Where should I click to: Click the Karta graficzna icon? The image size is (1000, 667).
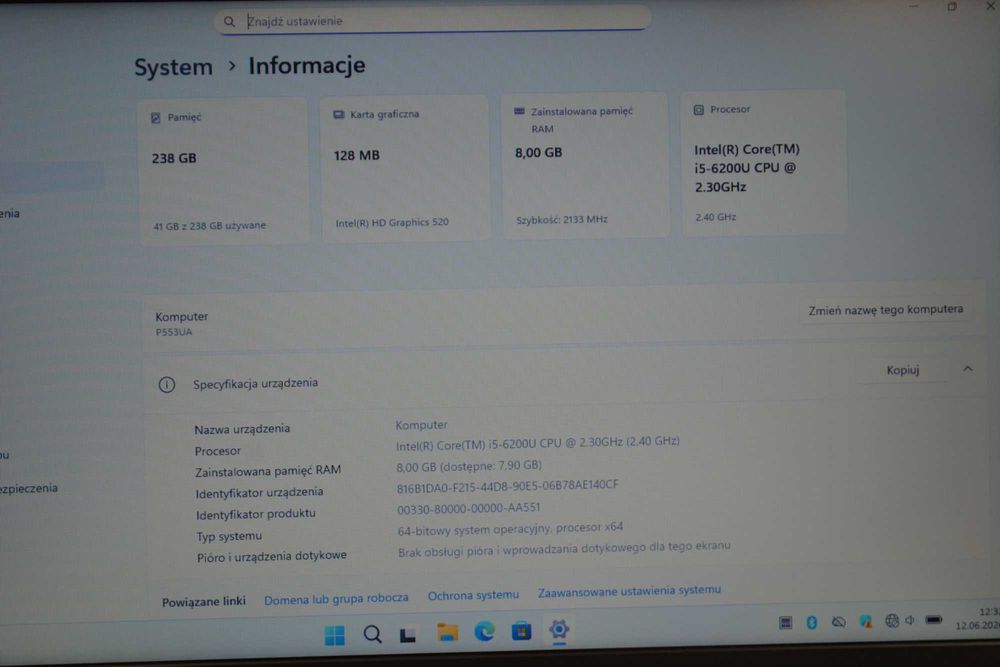point(339,115)
